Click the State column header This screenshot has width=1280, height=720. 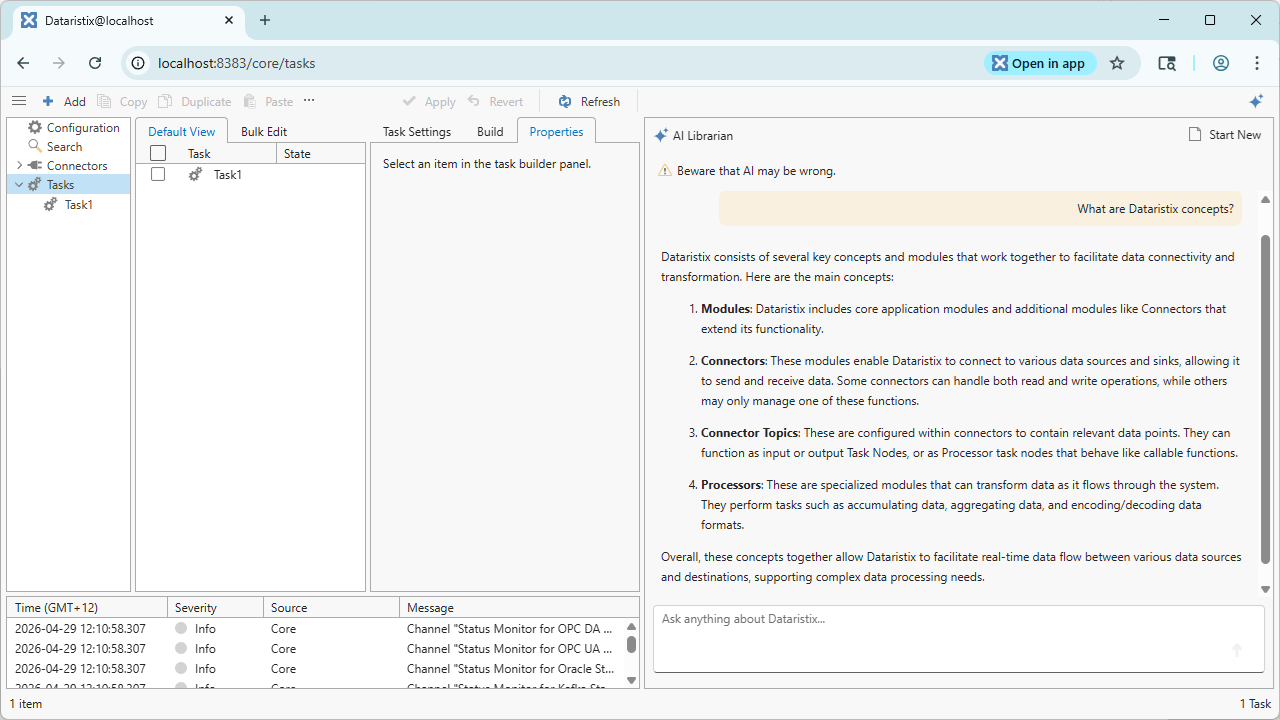point(320,154)
